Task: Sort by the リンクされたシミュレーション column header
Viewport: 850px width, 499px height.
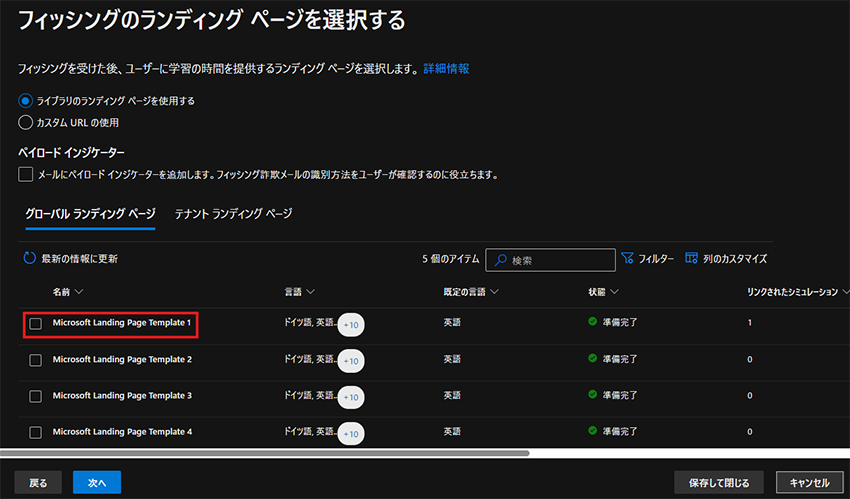Action: point(798,292)
